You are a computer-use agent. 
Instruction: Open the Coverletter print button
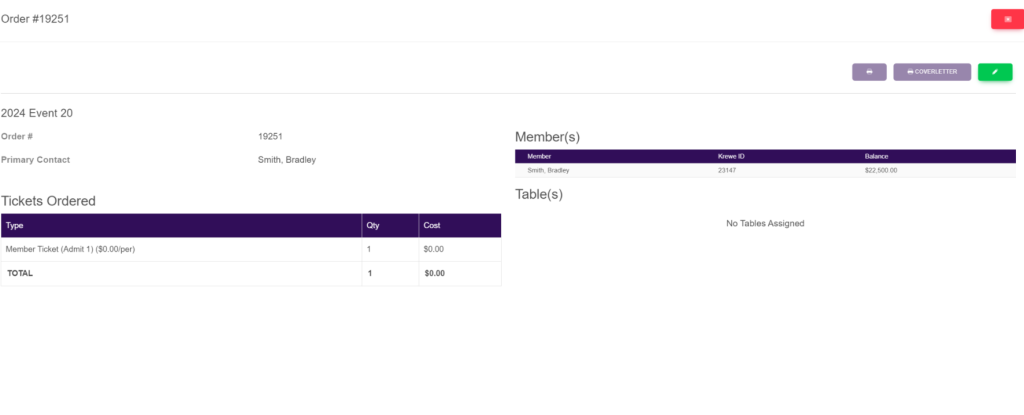(931, 72)
